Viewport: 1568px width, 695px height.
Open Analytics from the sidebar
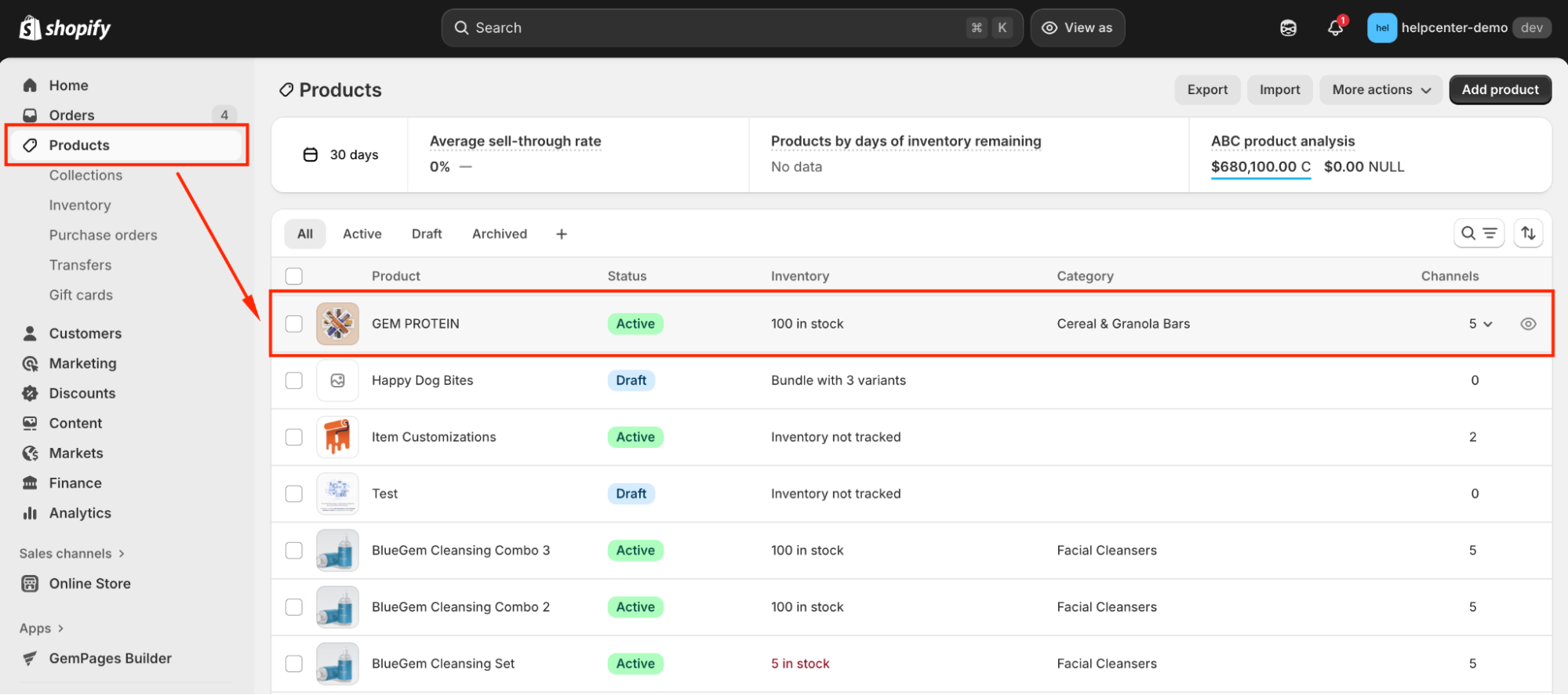coord(80,513)
